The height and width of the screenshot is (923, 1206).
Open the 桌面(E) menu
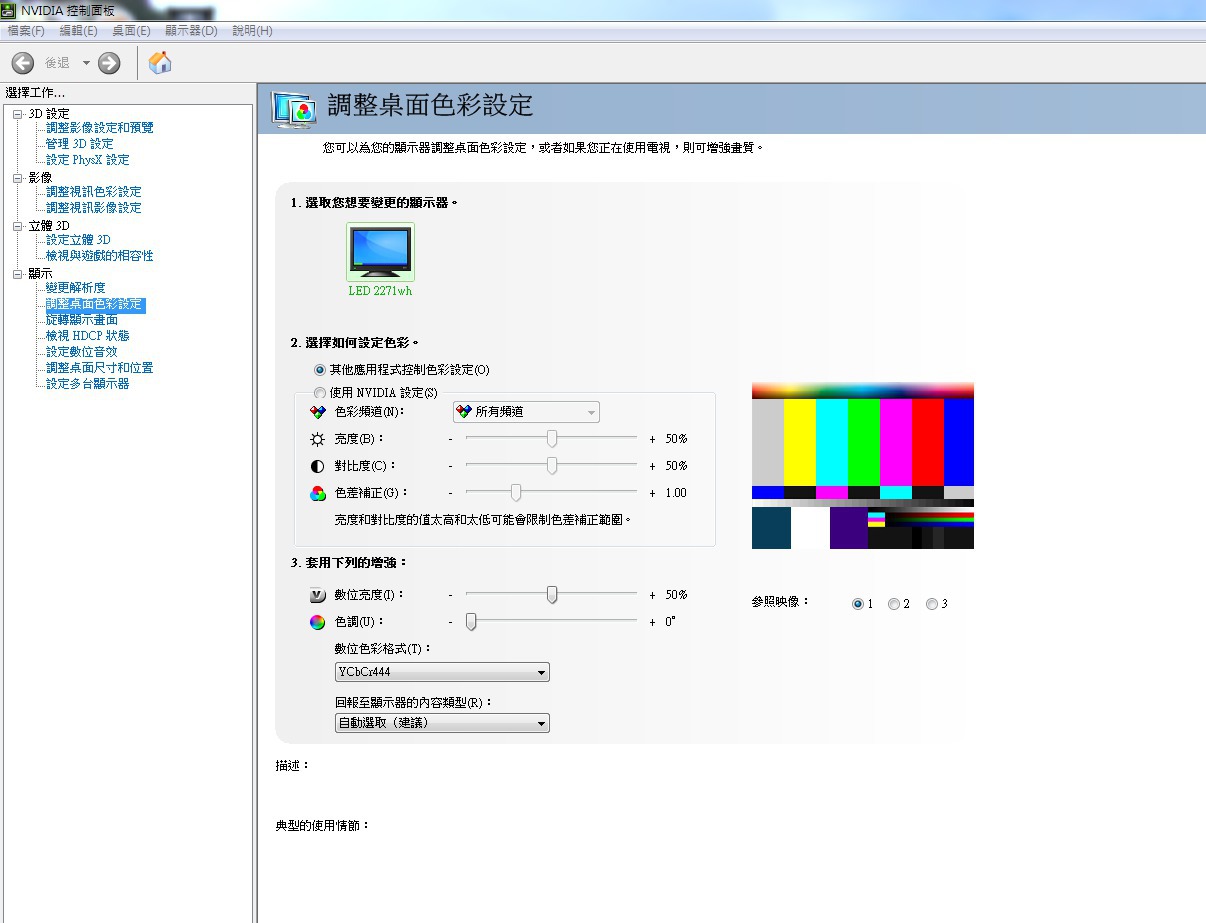pos(131,31)
